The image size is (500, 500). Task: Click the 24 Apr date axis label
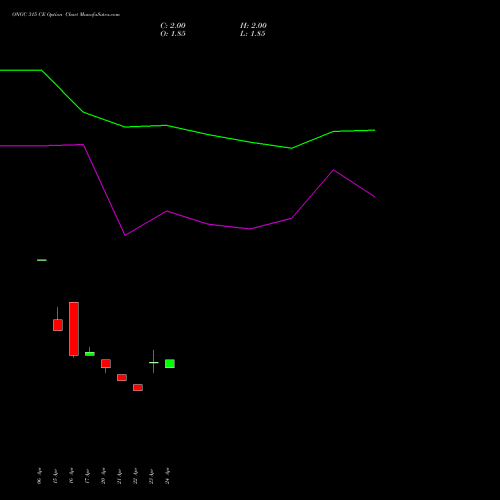[x=167, y=476]
